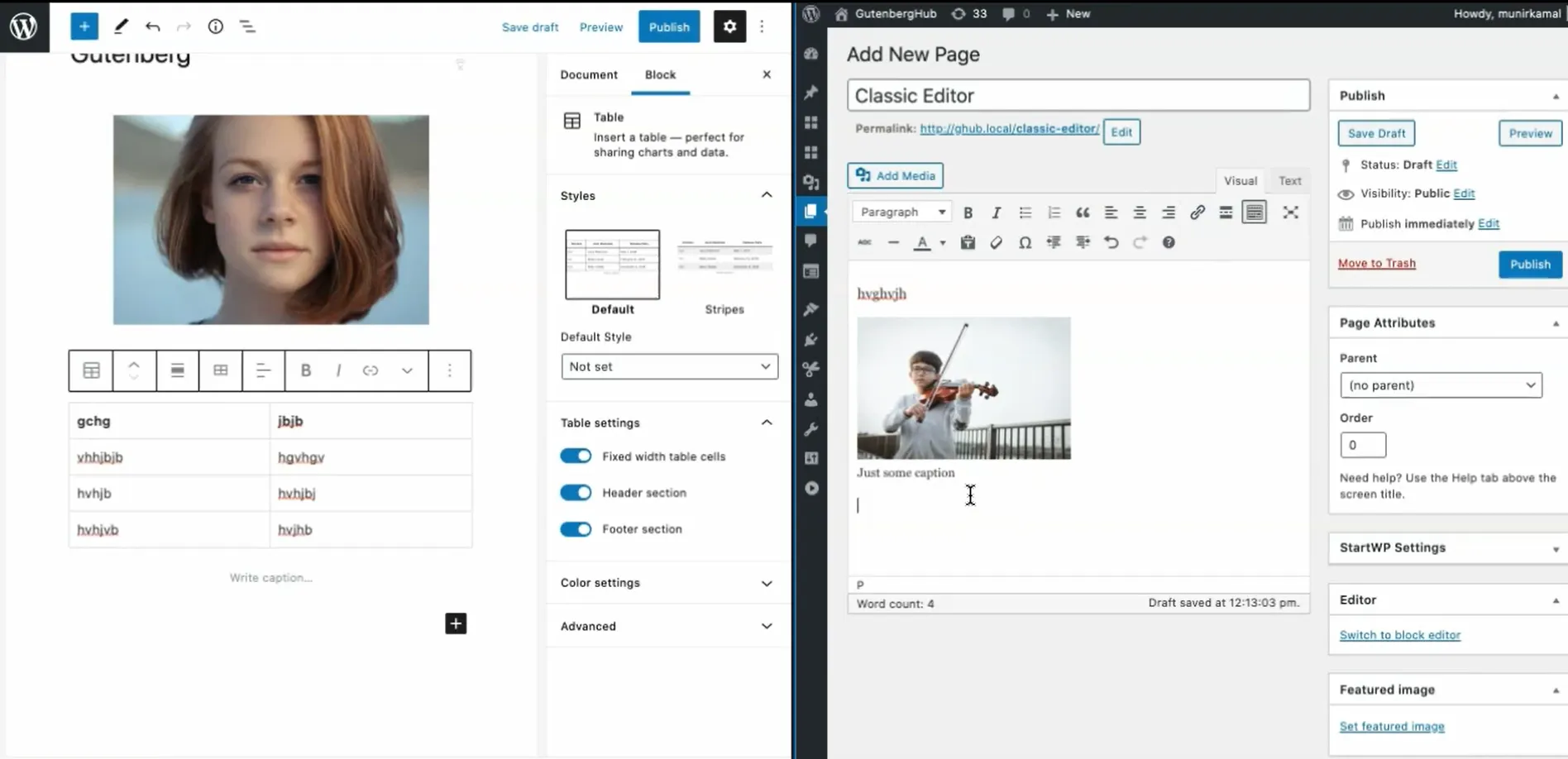Toggle Footer section switch
1568x759 pixels.
pyautogui.click(x=576, y=529)
